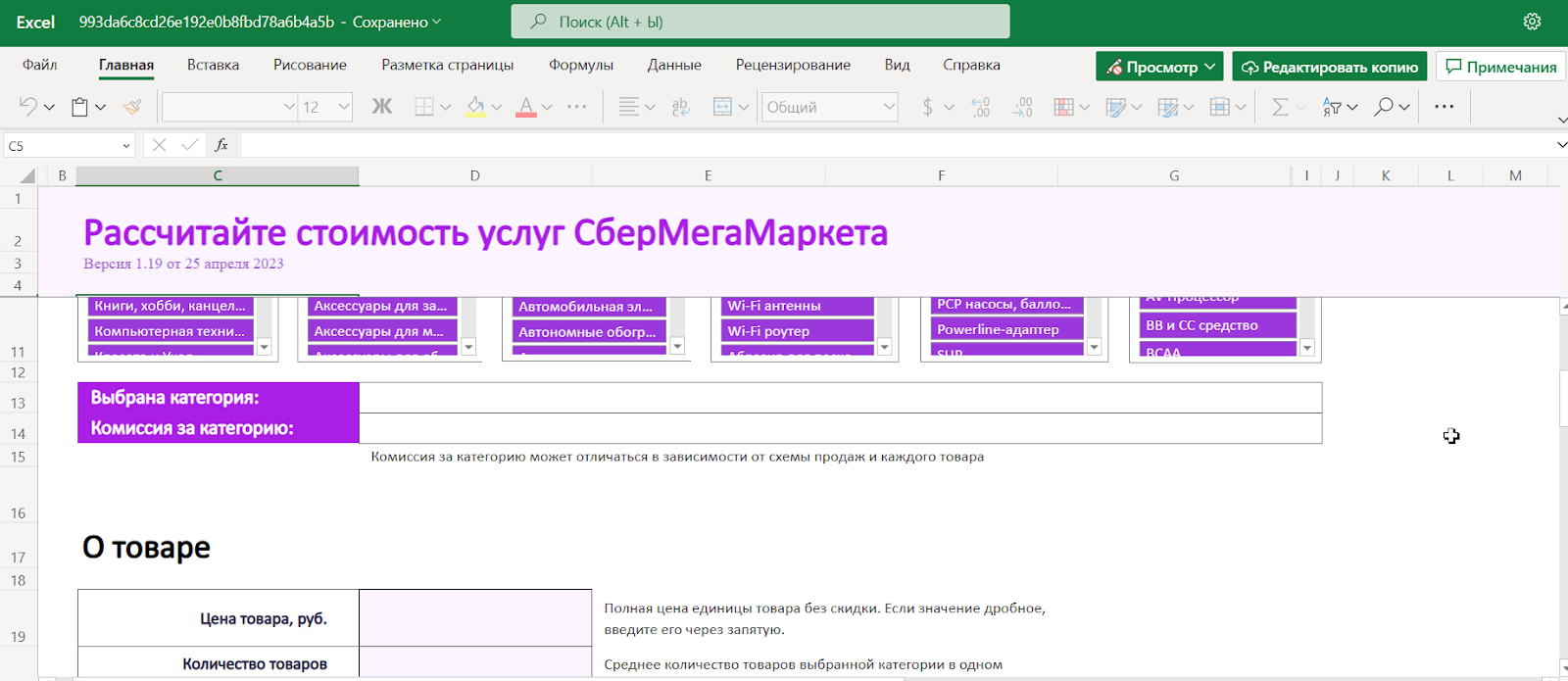Open the ribbon overflow ellipsis menu
1568x681 pixels.
(1444, 107)
